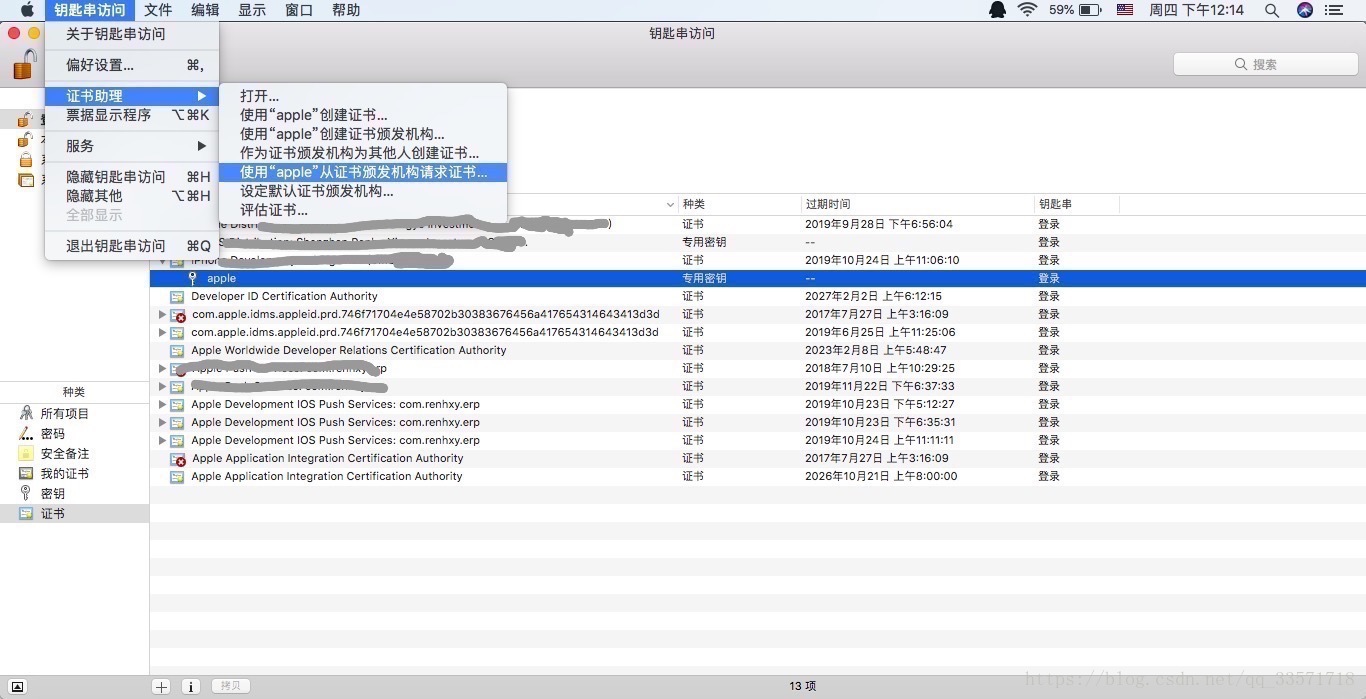Open the 证书助理 submenu

132,96
